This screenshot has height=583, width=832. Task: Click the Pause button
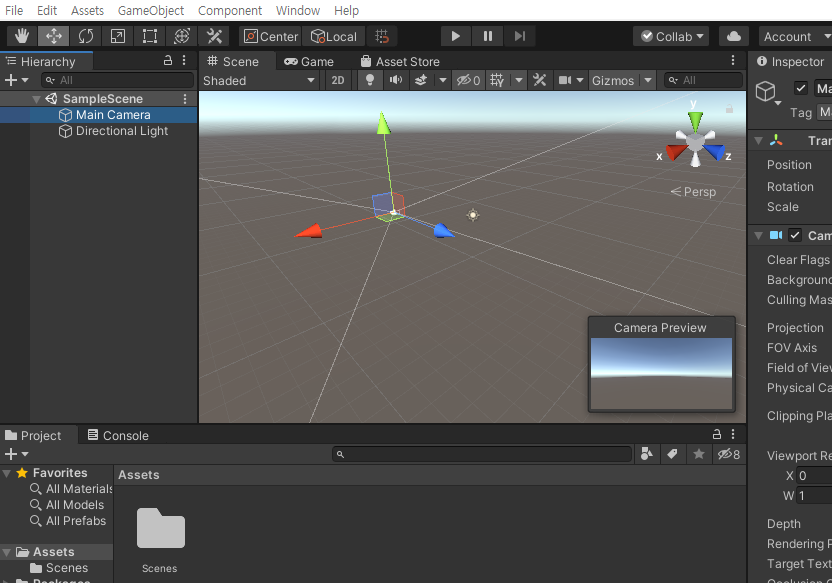point(488,37)
